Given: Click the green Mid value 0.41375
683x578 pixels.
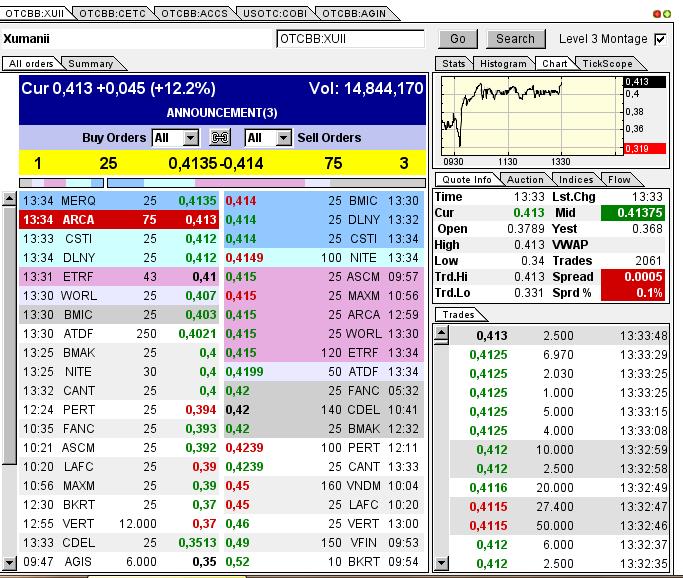Looking at the screenshot, I should (x=633, y=213).
